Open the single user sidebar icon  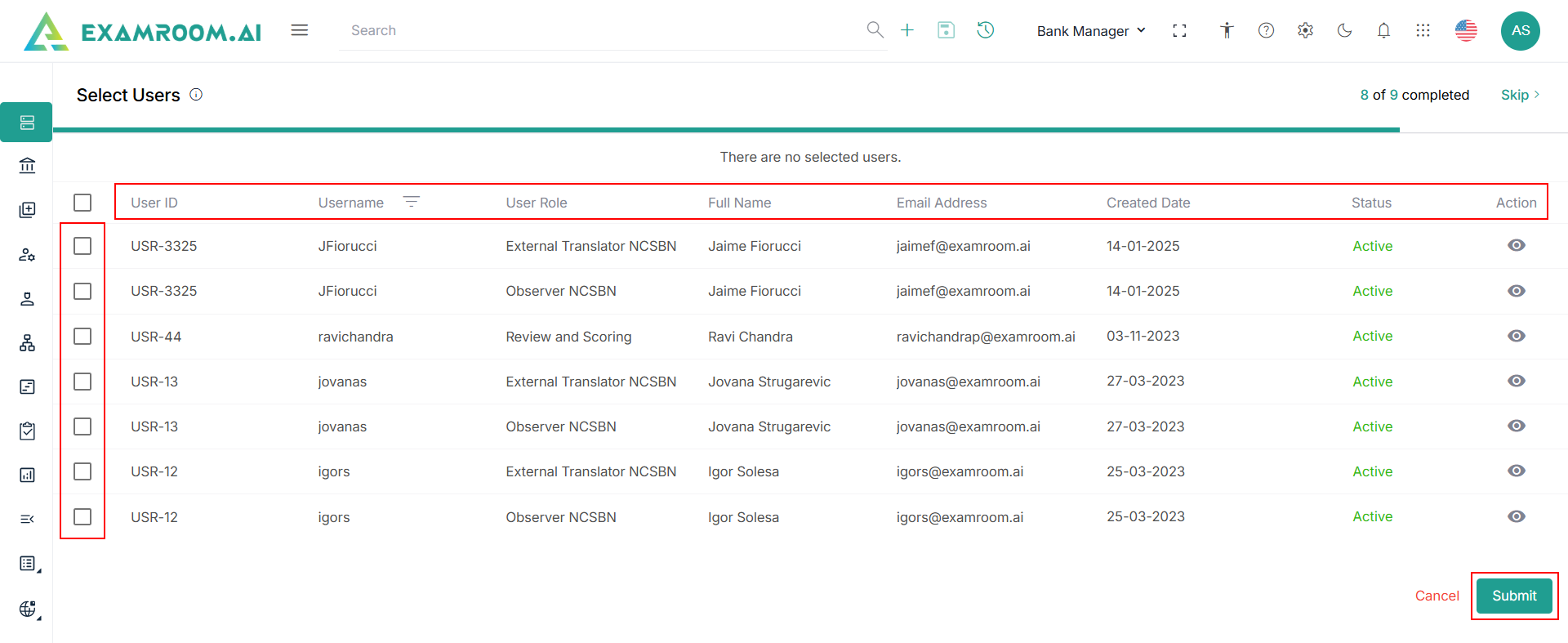pyautogui.click(x=27, y=299)
